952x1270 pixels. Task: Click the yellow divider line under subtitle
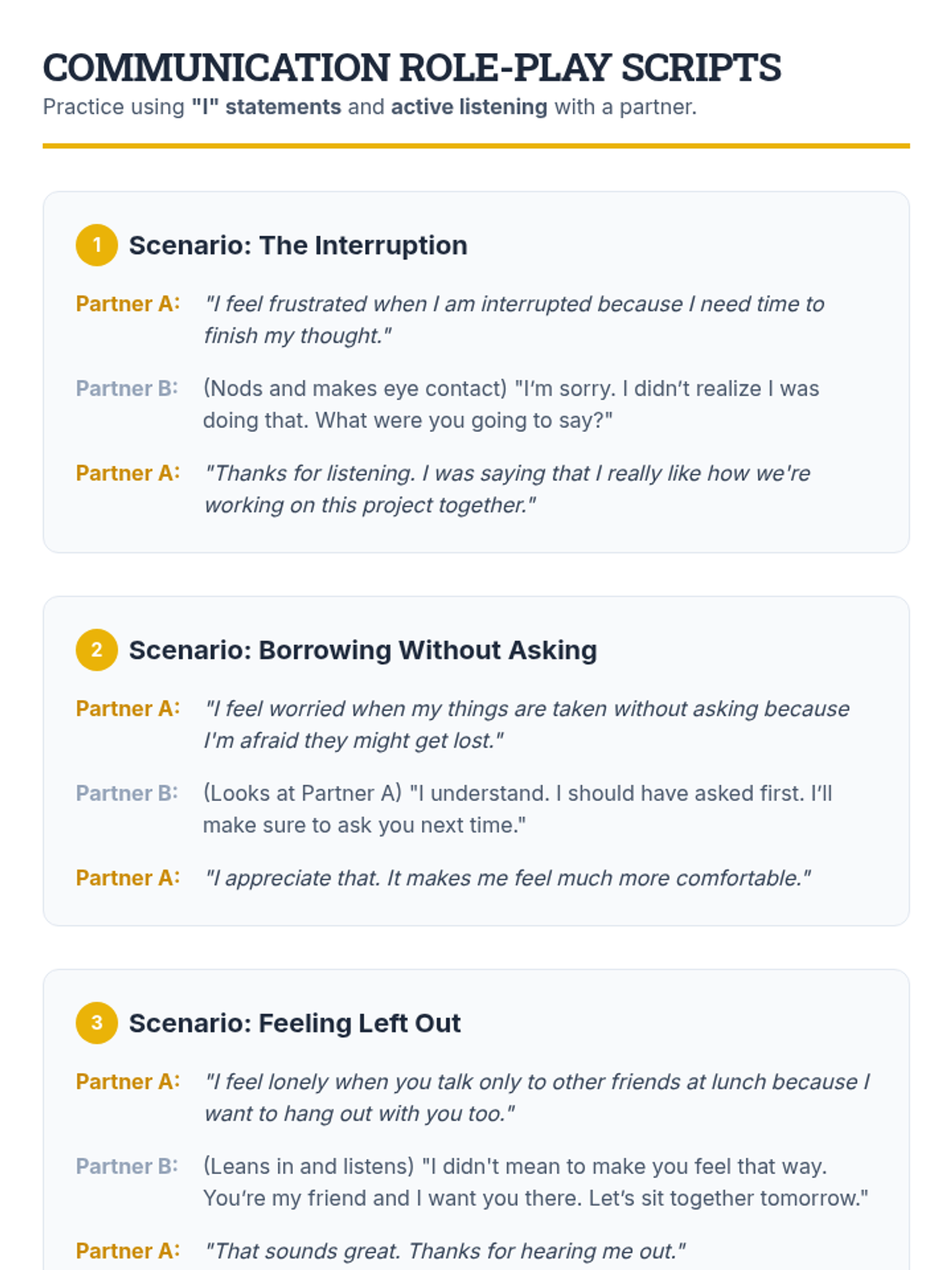(x=476, y=146)
